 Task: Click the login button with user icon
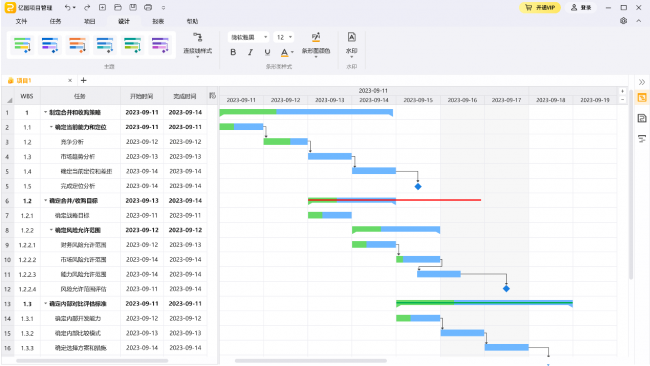[581, 7]
